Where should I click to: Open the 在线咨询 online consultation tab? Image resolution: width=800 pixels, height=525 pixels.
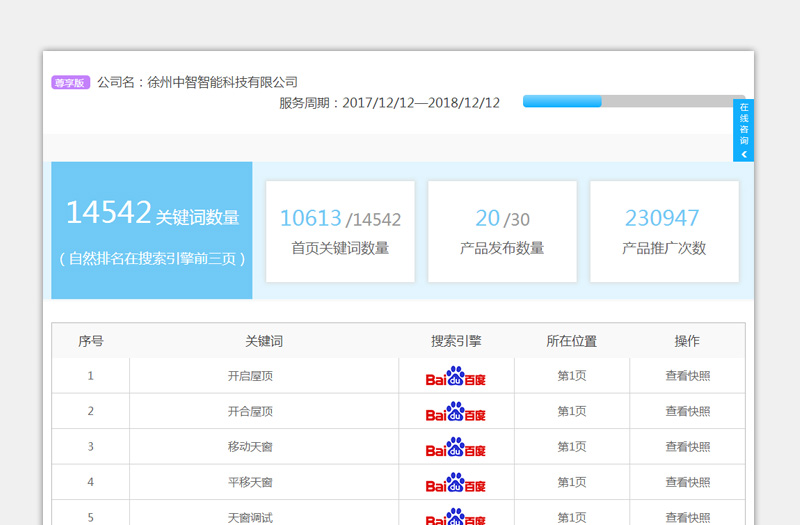(x=743, y=130)
